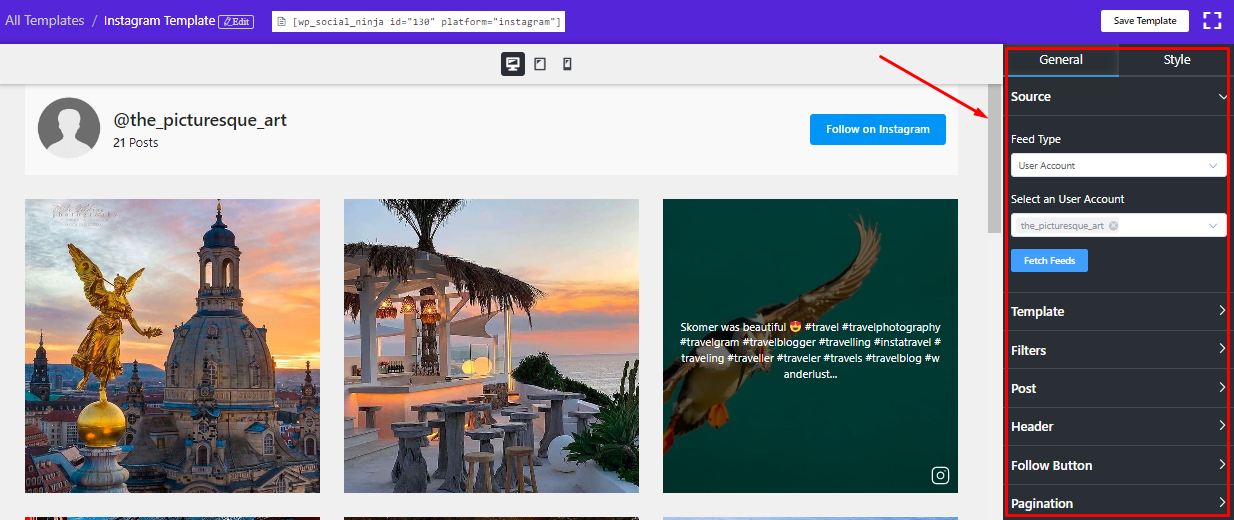This screenshot has height=520, width=1234.
Task: Open Feed Type dropdown
Action: [1118, 165]
